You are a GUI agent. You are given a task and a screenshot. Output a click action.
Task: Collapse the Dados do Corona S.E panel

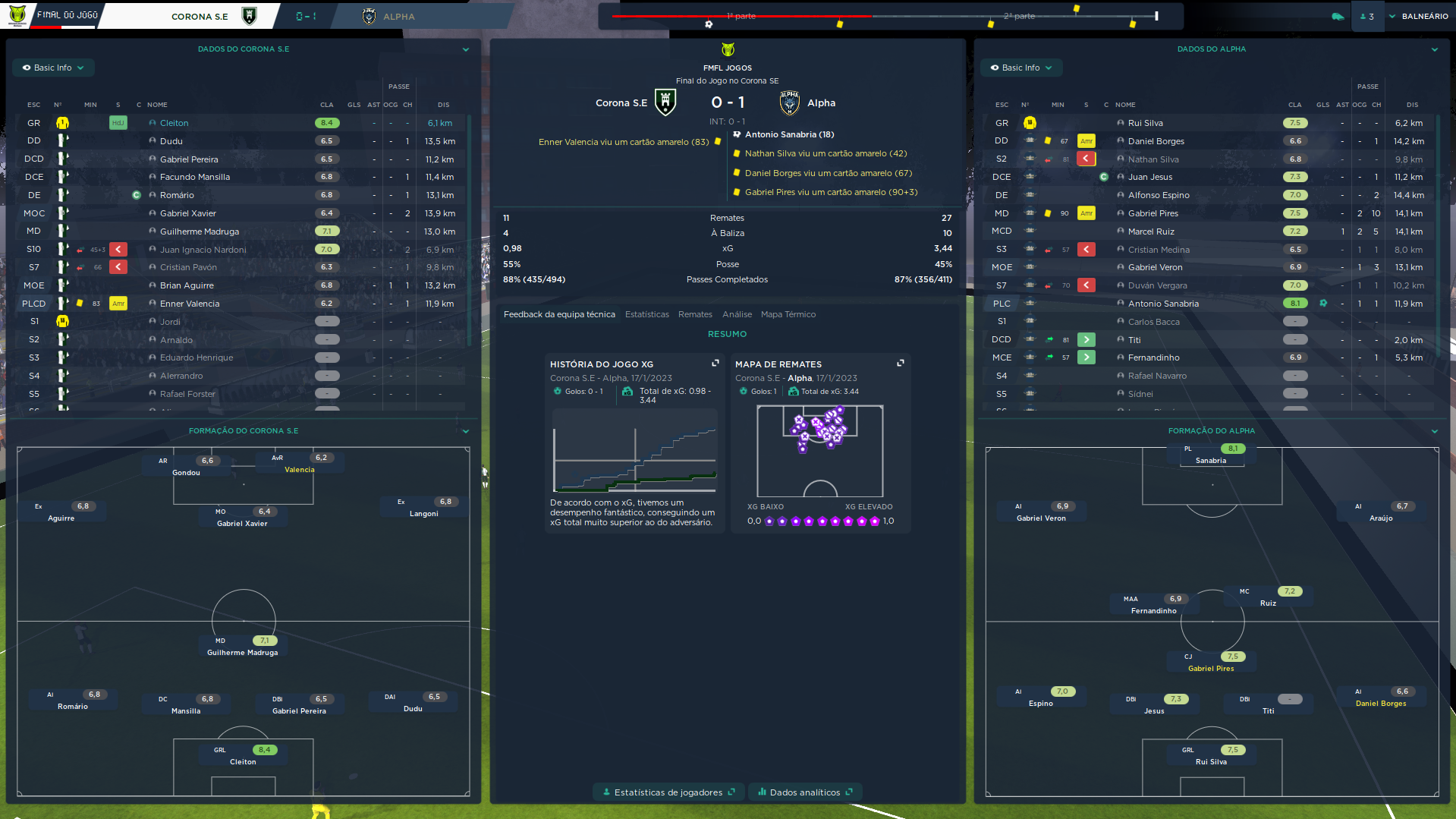coord(466,50)
